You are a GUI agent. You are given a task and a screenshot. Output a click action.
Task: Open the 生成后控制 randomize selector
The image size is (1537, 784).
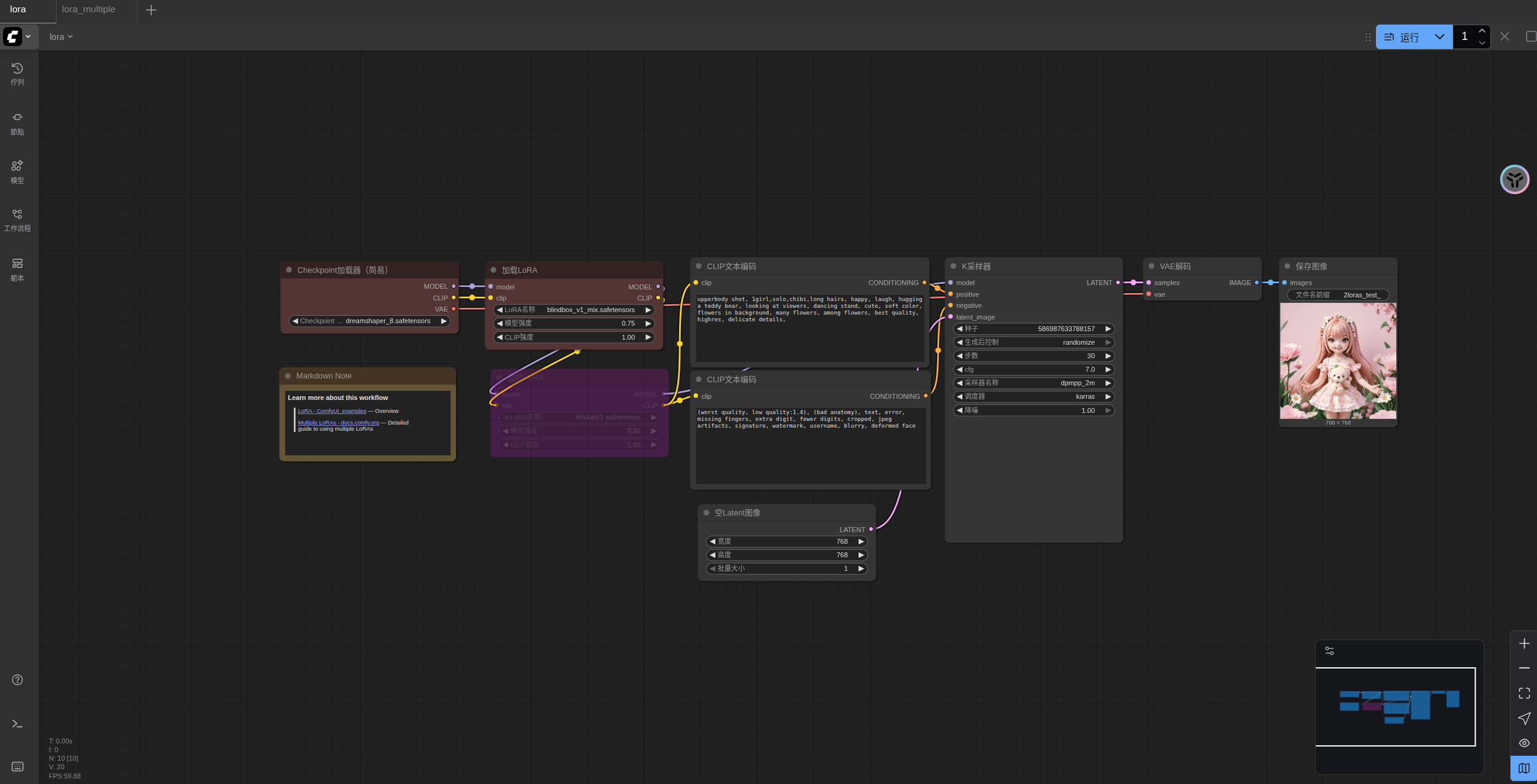(1034, 342)
